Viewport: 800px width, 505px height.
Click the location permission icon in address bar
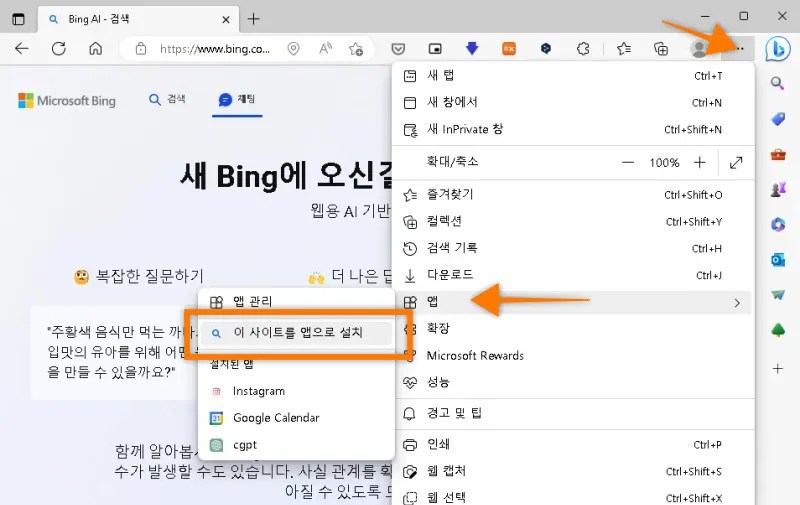click(x=293, y=49)
